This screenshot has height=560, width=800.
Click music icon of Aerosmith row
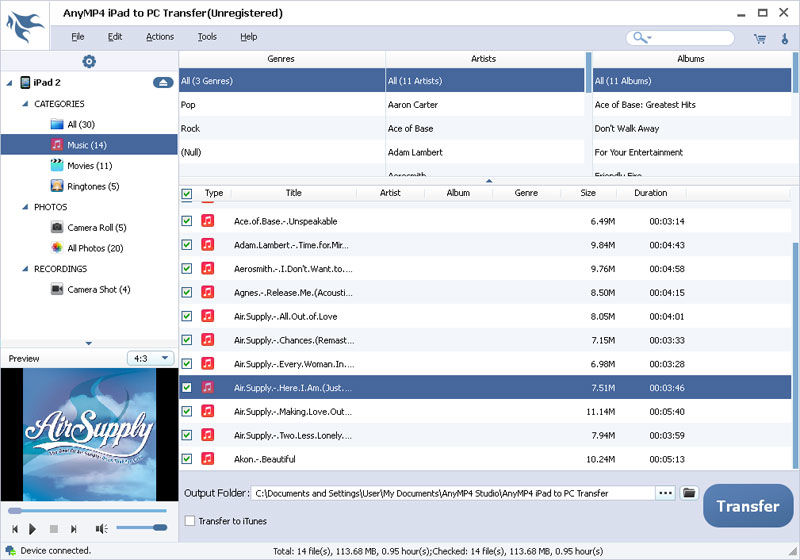tap(207, 268)
